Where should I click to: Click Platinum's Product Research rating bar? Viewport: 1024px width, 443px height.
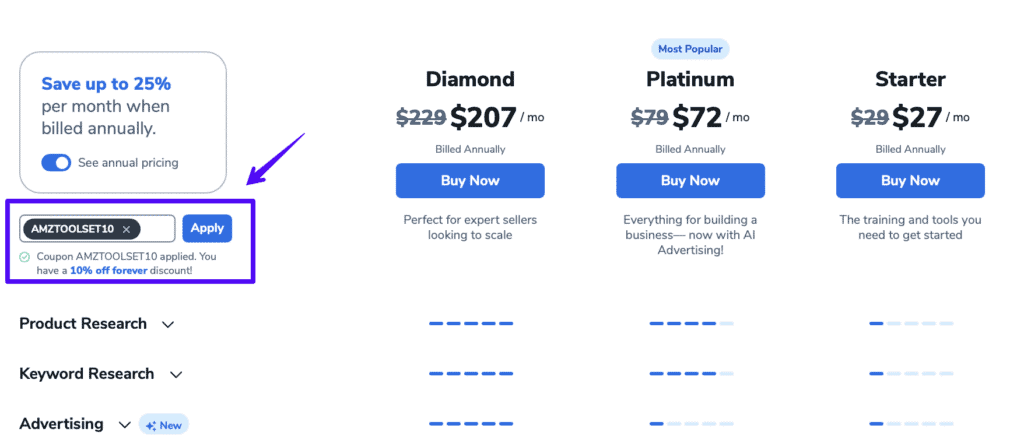pyautogui.click(x=690, y=324)
